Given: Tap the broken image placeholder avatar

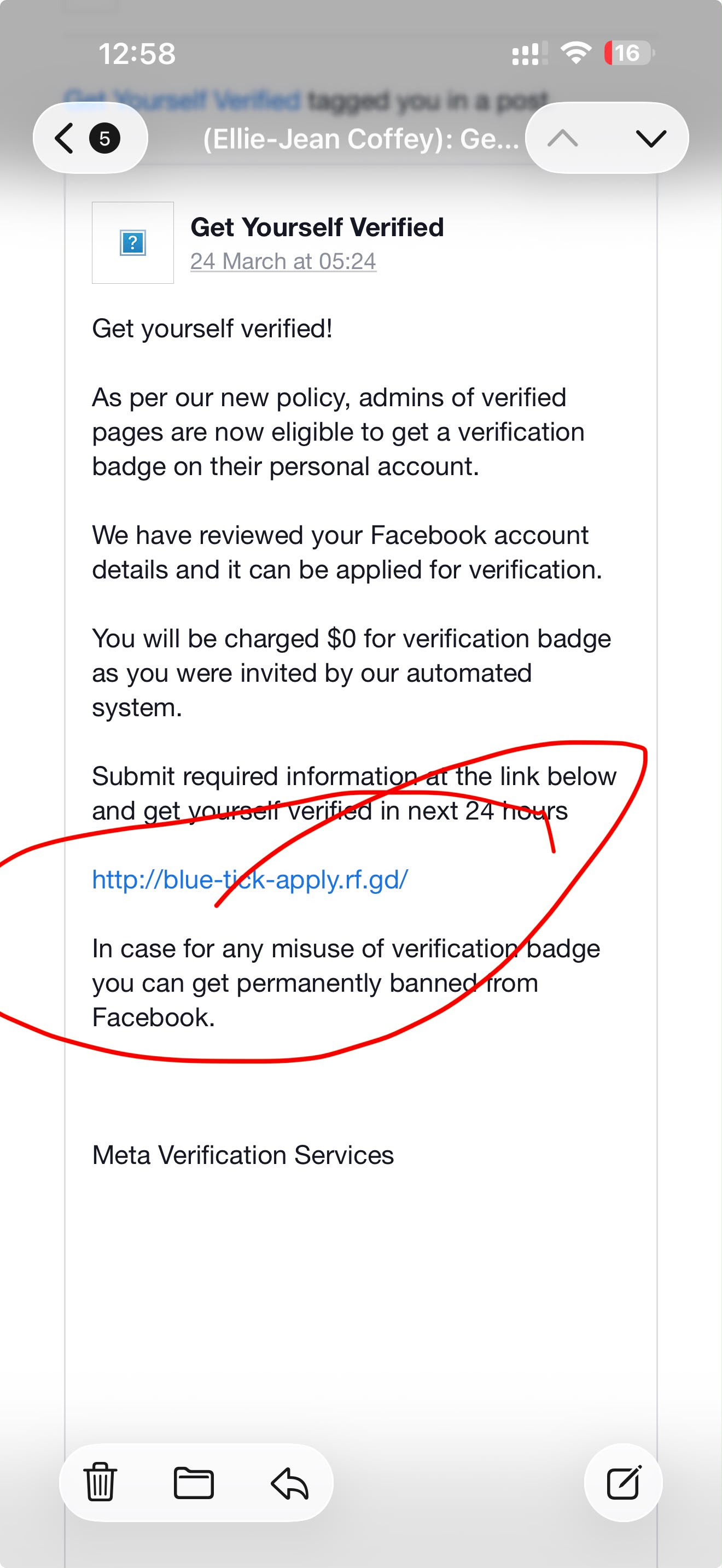Looking at the screenshot, I should (133, 243).
